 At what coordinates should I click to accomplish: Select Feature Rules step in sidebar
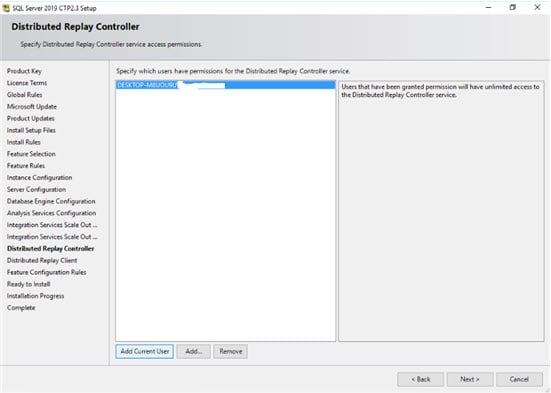26,166
